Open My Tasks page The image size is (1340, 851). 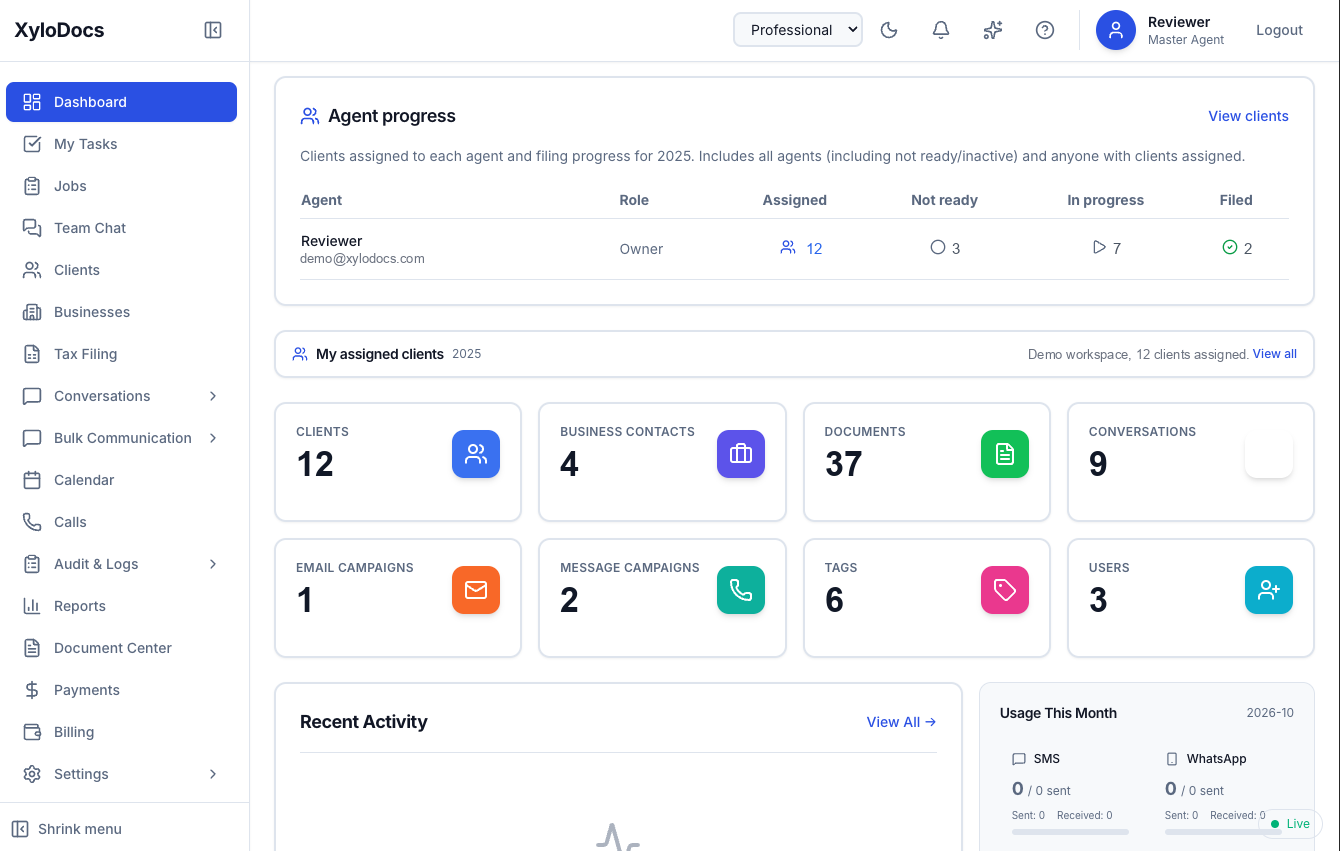click(x=121, y=144)
